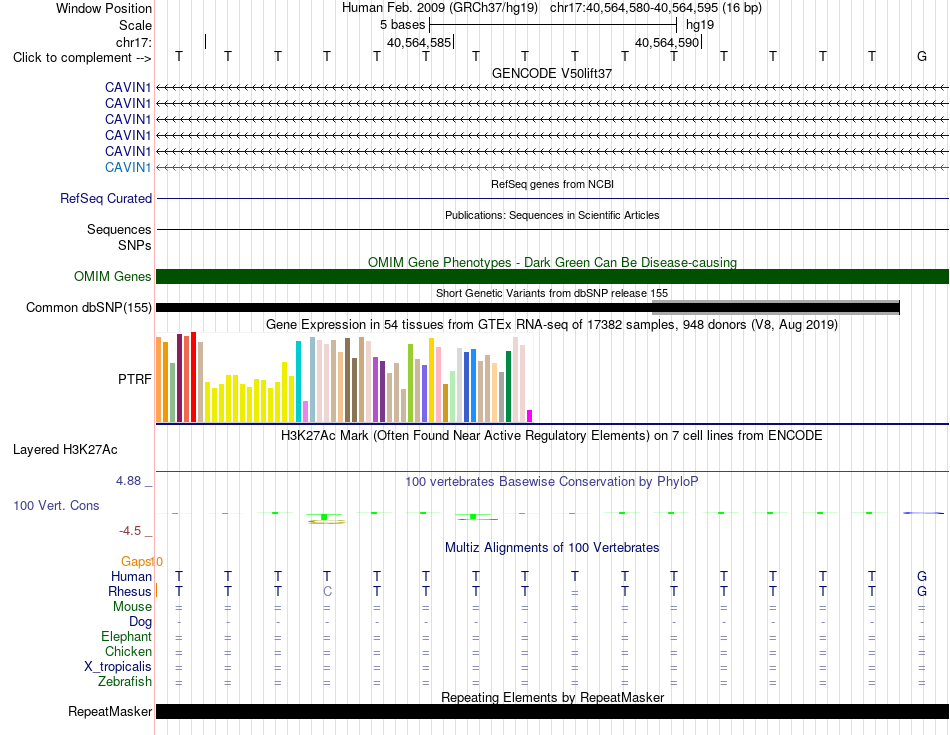Click the G base in the Human row

(922, 576)
